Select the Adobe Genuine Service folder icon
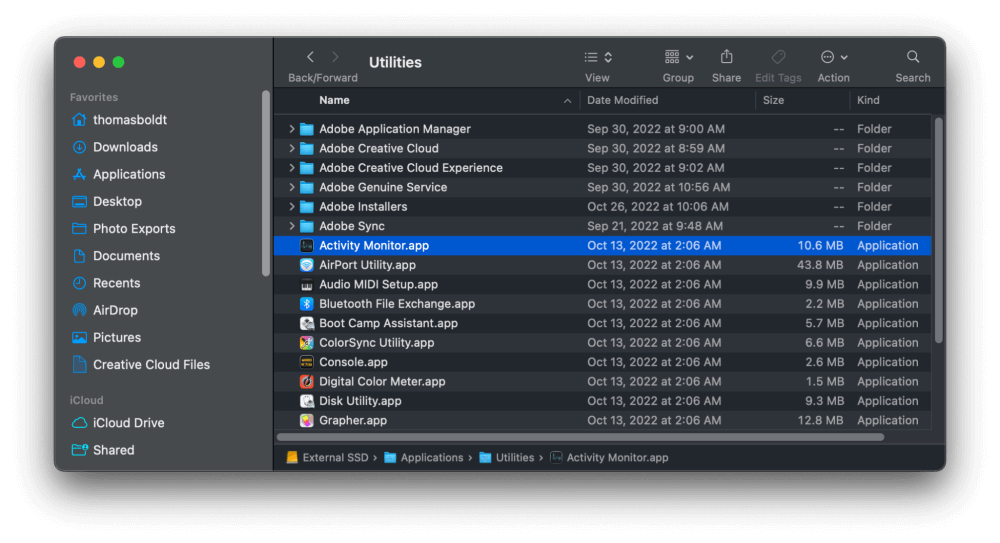The height and width of the screenshot is (543, 1000). (307, 187)
